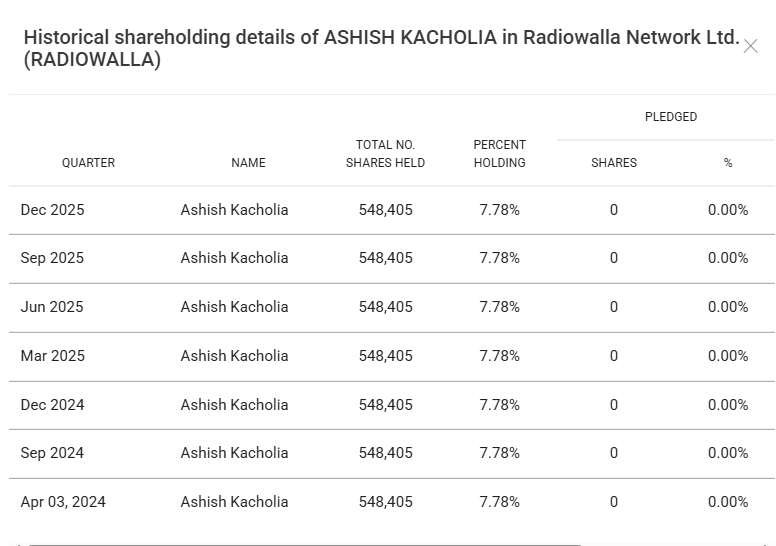
Task: Select the Jun 2025 quarter cell
Action: (x=52, y=307)
